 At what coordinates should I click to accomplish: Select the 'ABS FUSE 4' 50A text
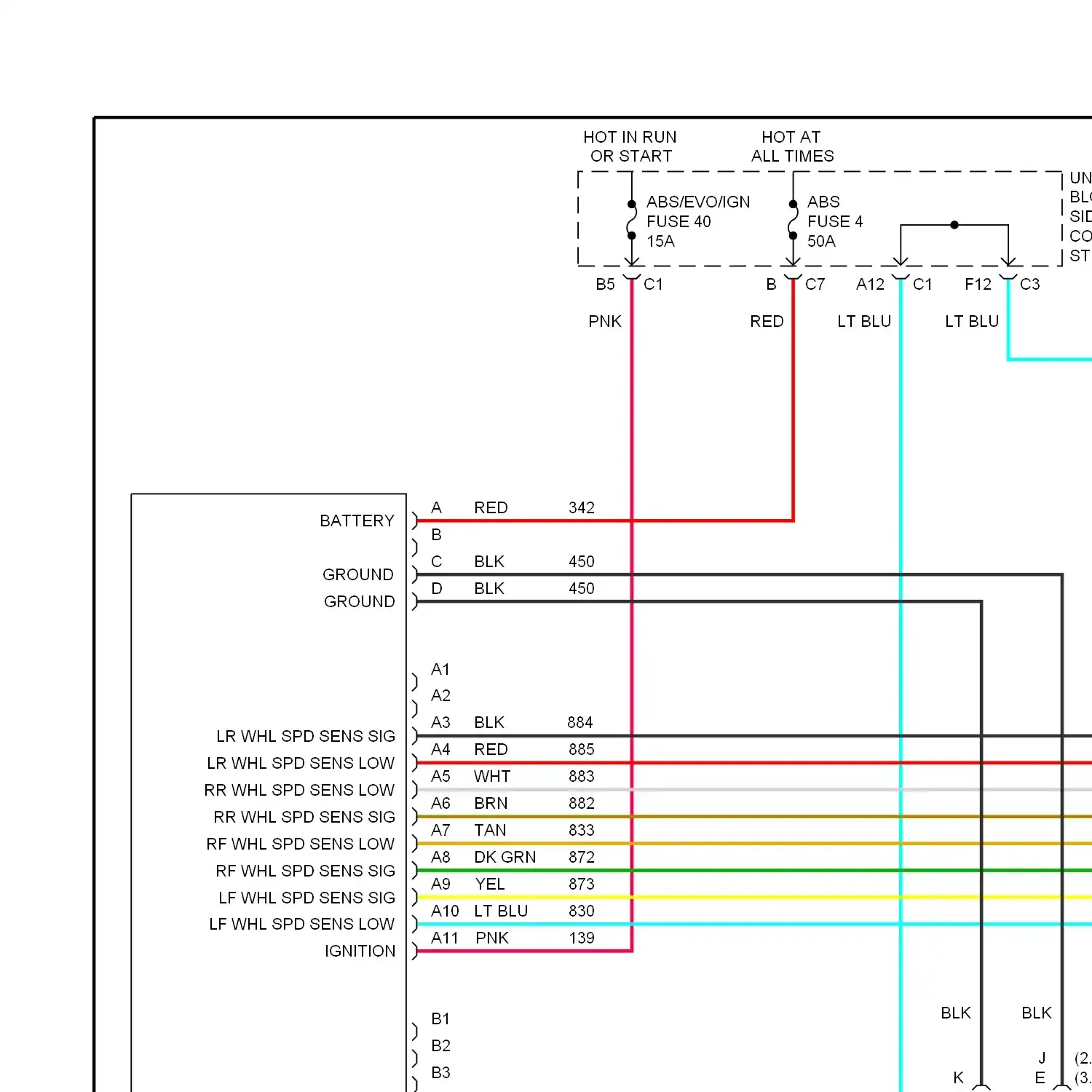point(835,221)
